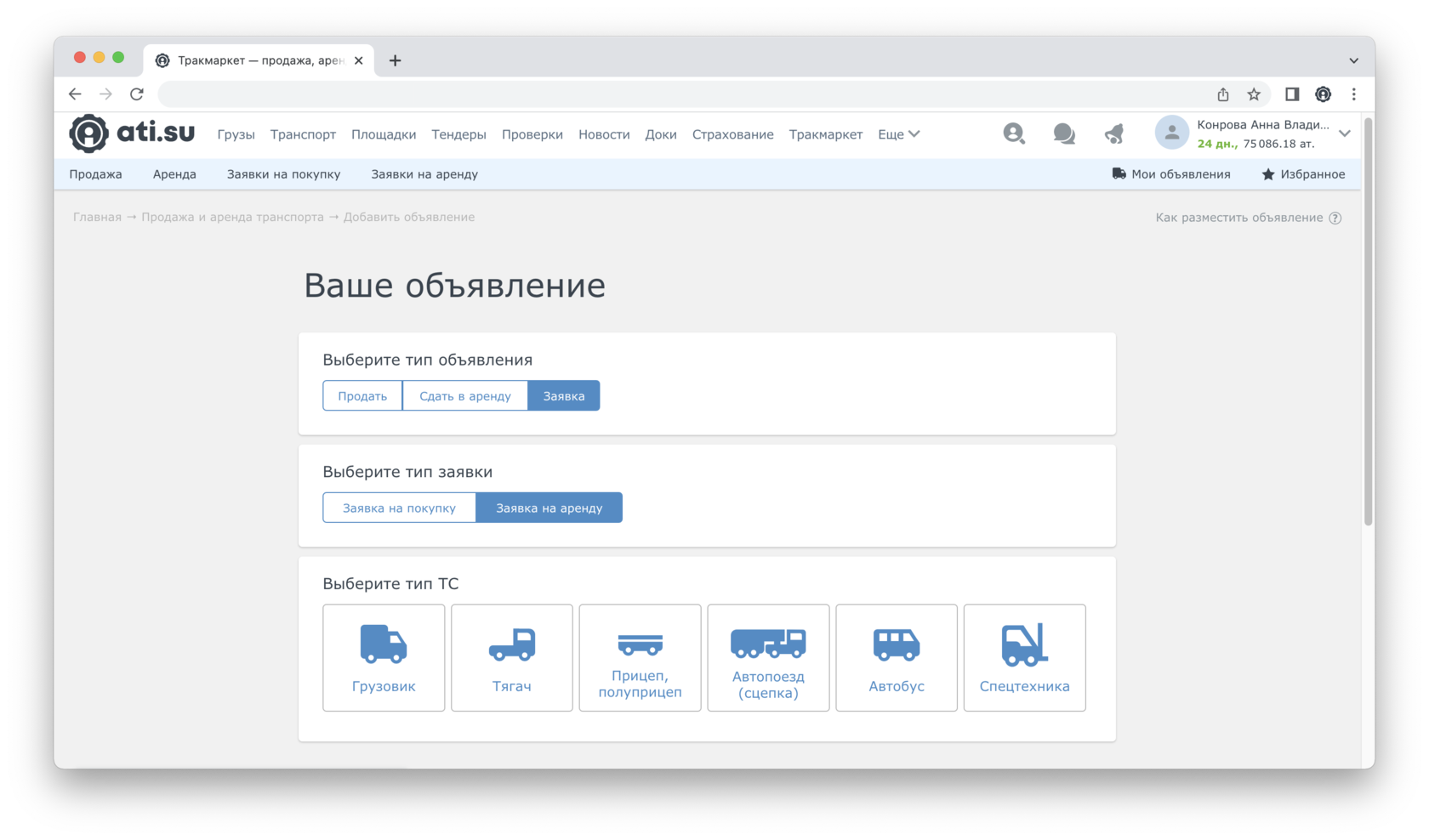Image resolution: width=1429 pixels, height=840 pixels.
Task: Open the Новости menu
Action: (604, 134)
